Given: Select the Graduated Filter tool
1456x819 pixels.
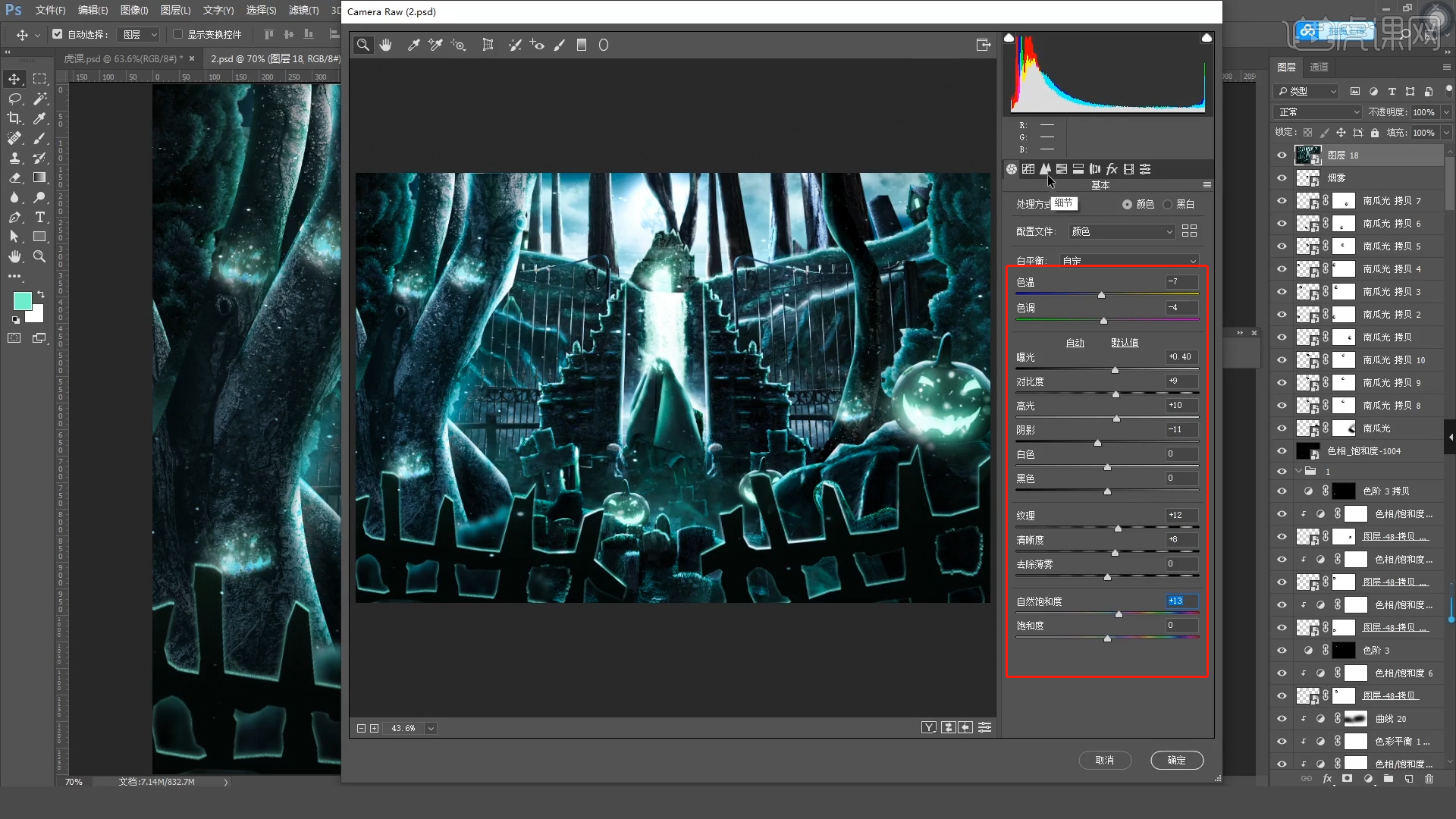Looking at the screenshot, I should 582,45.
